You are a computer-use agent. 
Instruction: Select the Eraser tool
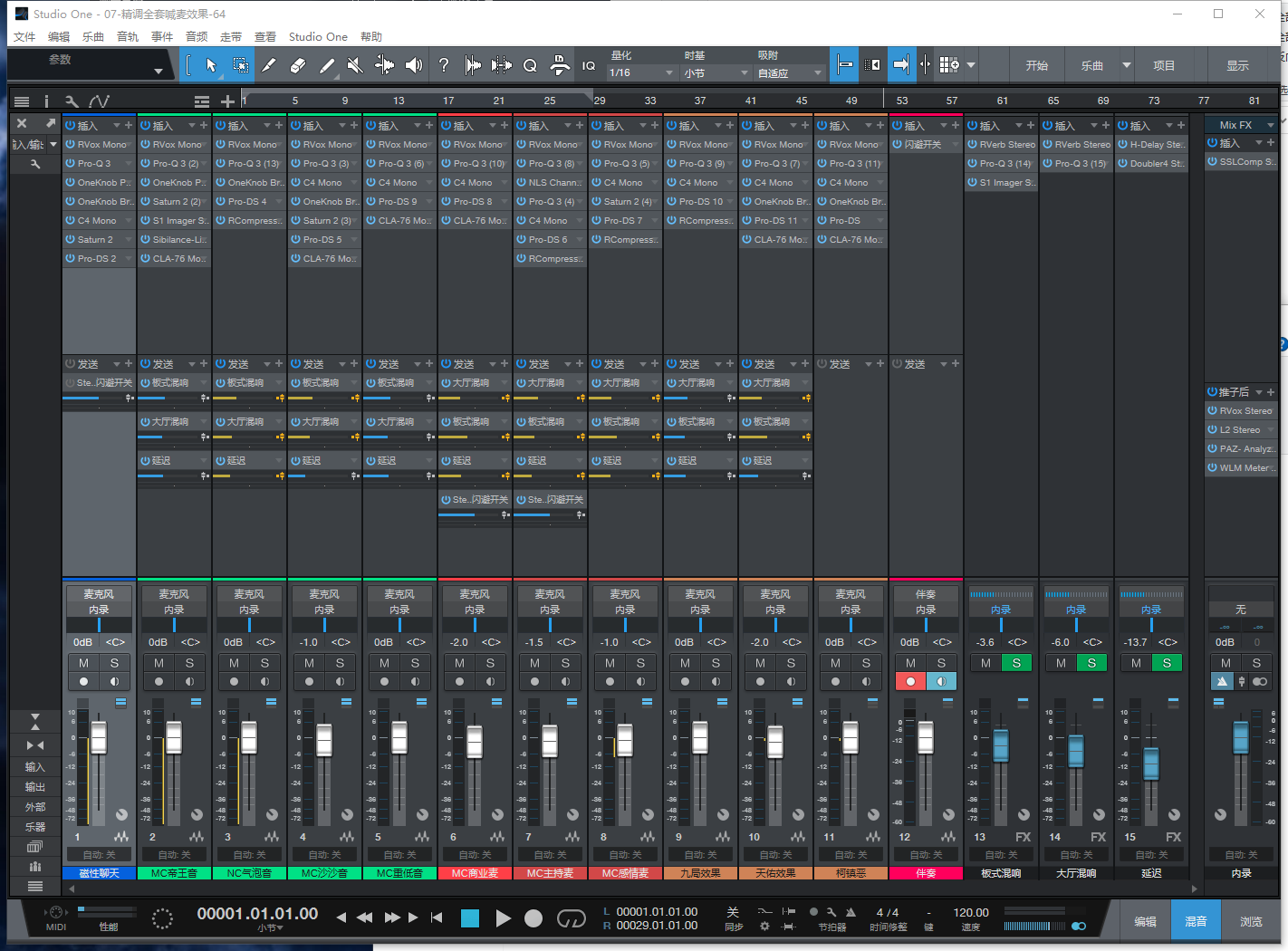[298, 64]
